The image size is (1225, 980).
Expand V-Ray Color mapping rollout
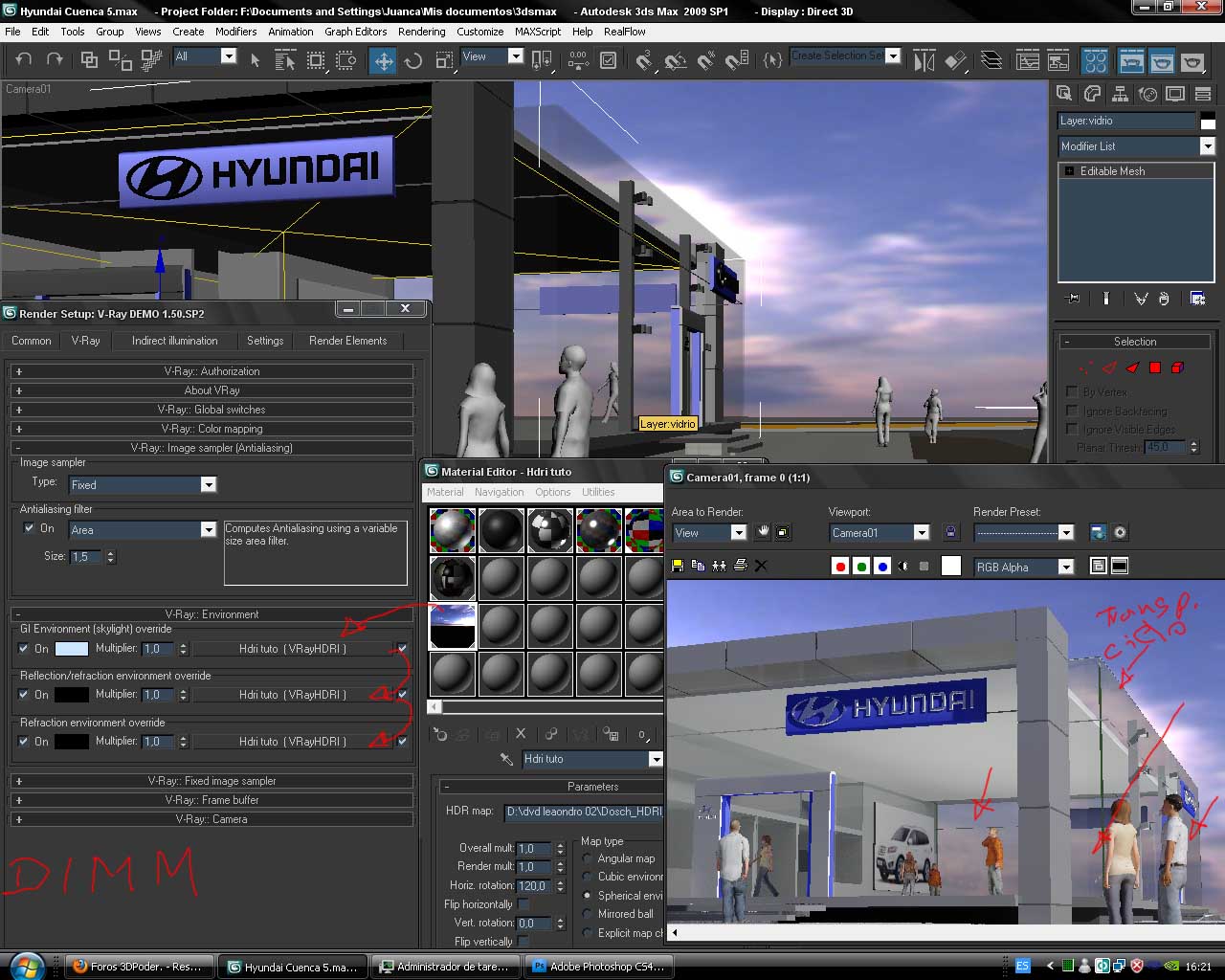pyautogui.click(x=212, y=429)
